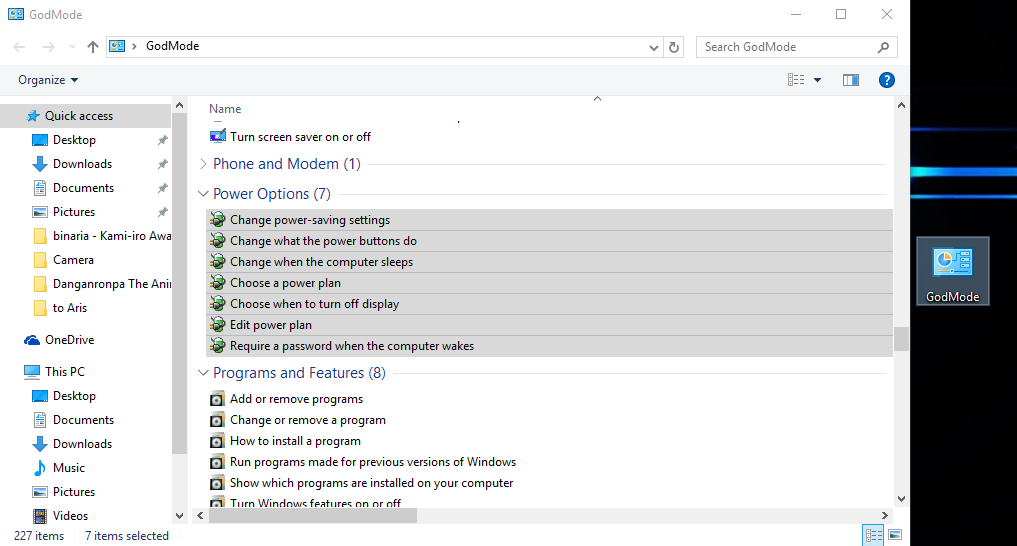The height and width of the screenshot is (546, 1017).
Task: Select 'Change or remove a program'
Action: (307, 420)
